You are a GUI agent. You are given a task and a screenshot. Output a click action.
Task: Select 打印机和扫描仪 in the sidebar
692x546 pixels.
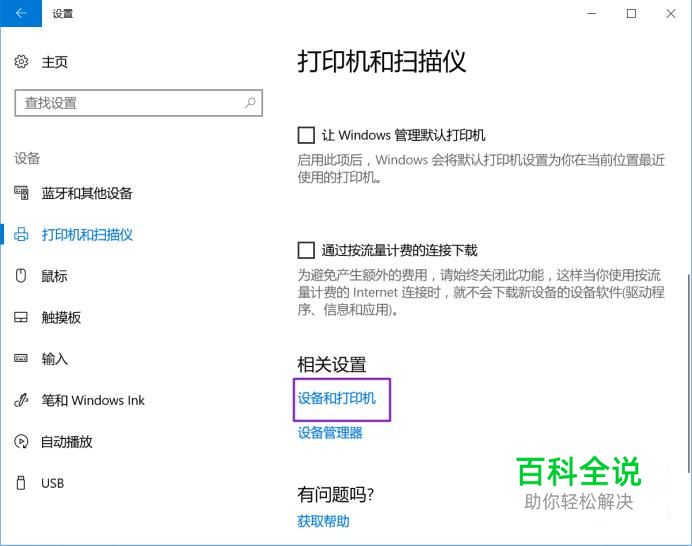point(87,235)
